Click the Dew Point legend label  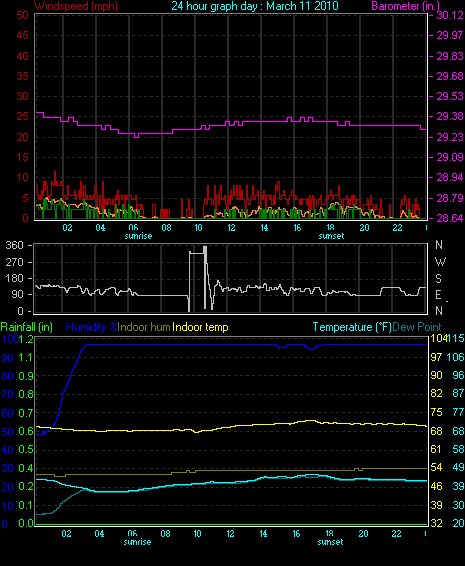pyautogui.click(x=417, y=327)
